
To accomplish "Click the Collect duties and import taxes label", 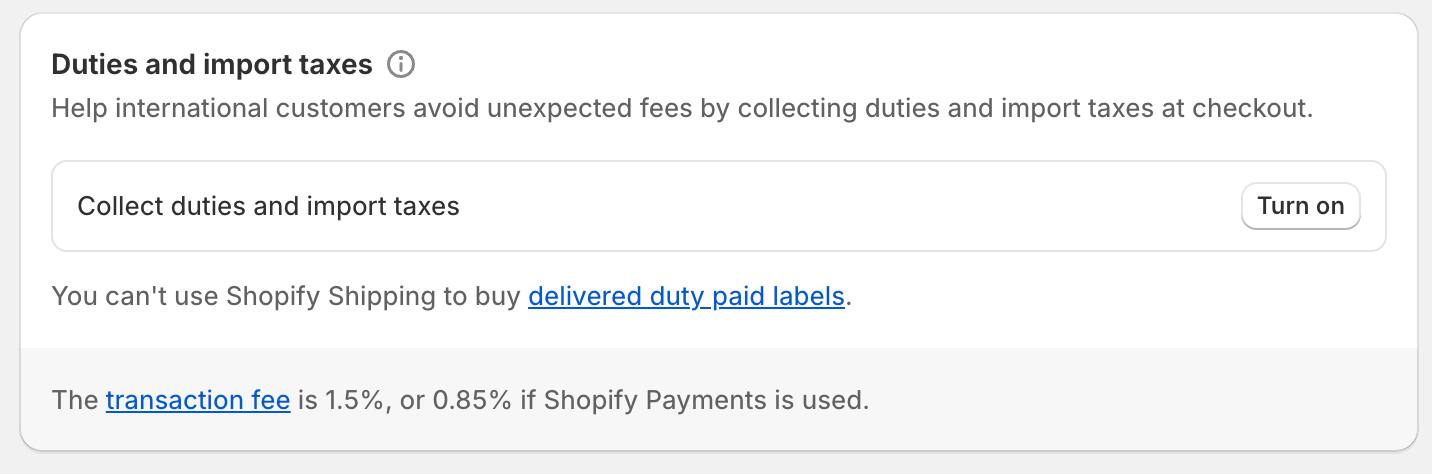I will pos(268,206).
